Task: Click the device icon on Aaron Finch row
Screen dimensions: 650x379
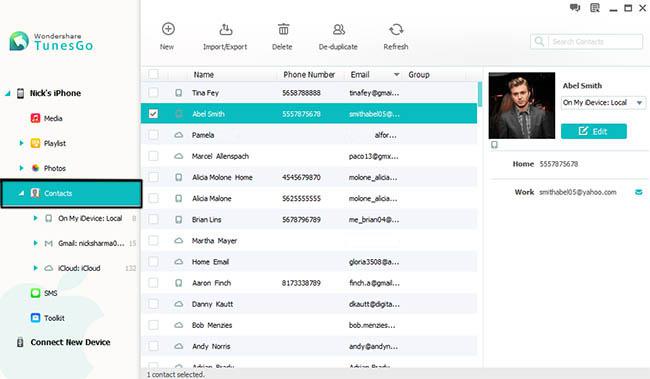Action: pyautogui.click(x=178, y=283)
